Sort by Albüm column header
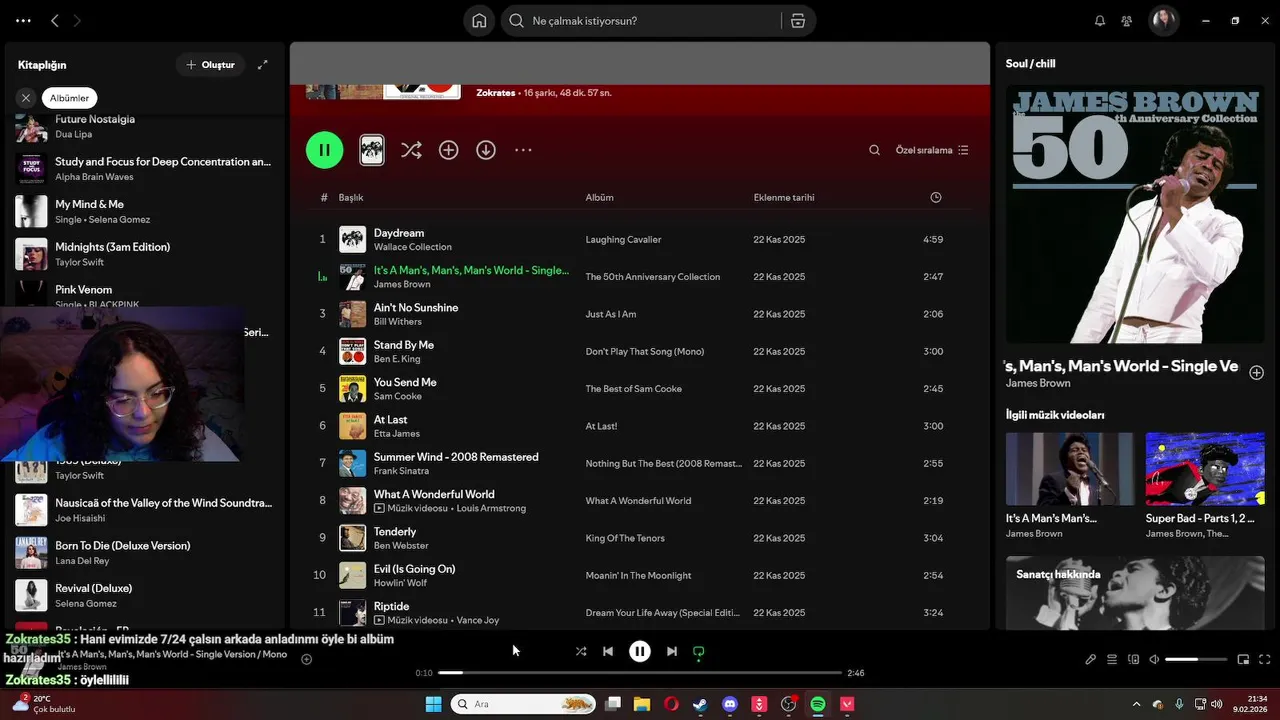1280x720 pixels. pos(600,198)
